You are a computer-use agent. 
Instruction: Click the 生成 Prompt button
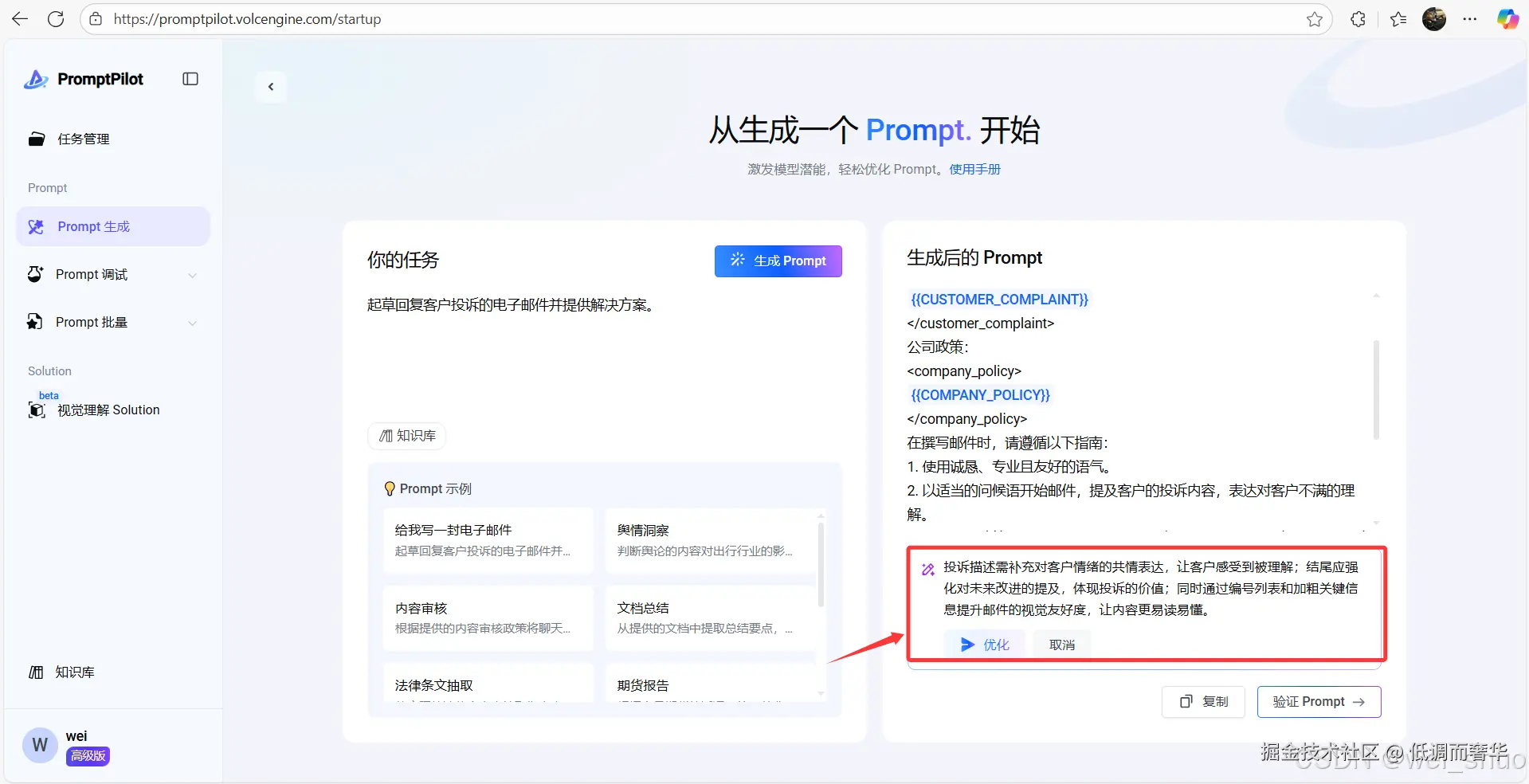coord(778,261)
